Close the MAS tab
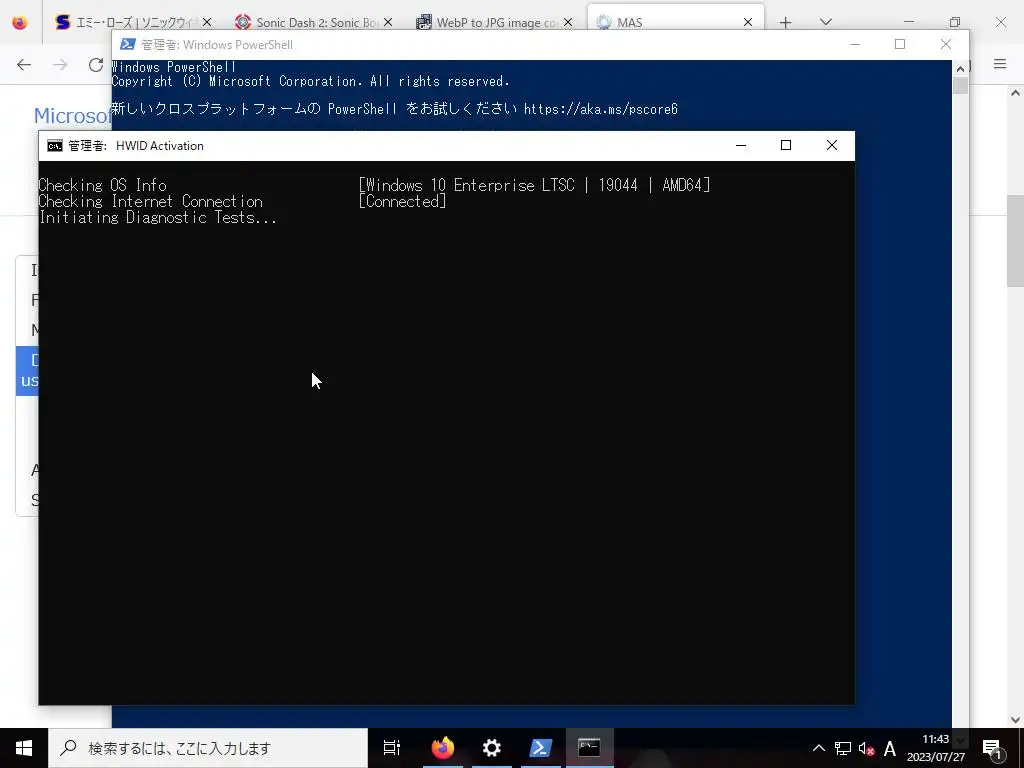1024x768 pixels. (748, 22)
